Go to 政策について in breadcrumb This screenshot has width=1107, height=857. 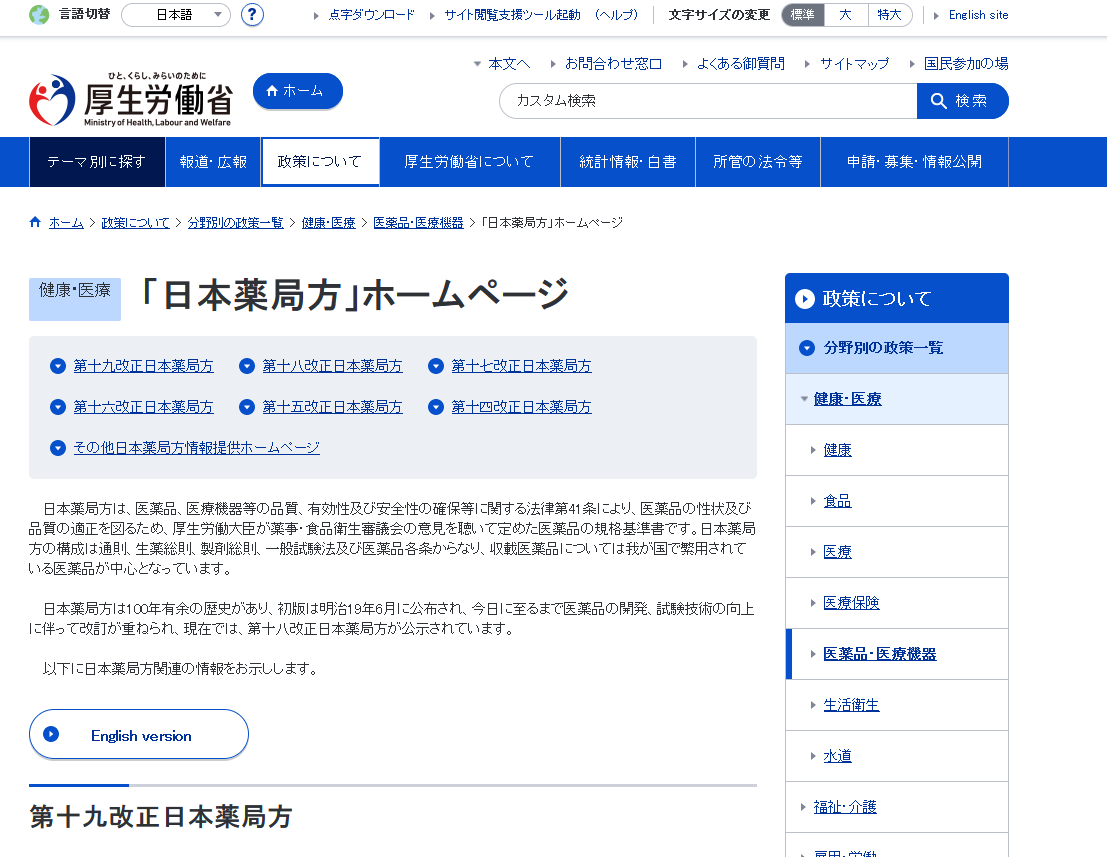pyautogui.click(x=136, y=223)
